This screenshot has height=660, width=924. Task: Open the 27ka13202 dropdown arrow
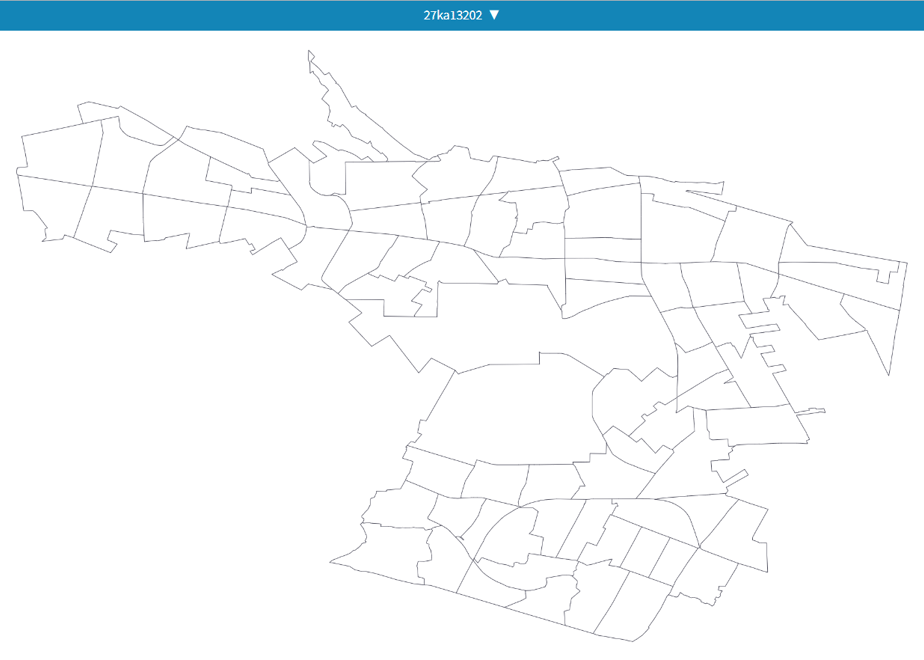tap(494, 15)
